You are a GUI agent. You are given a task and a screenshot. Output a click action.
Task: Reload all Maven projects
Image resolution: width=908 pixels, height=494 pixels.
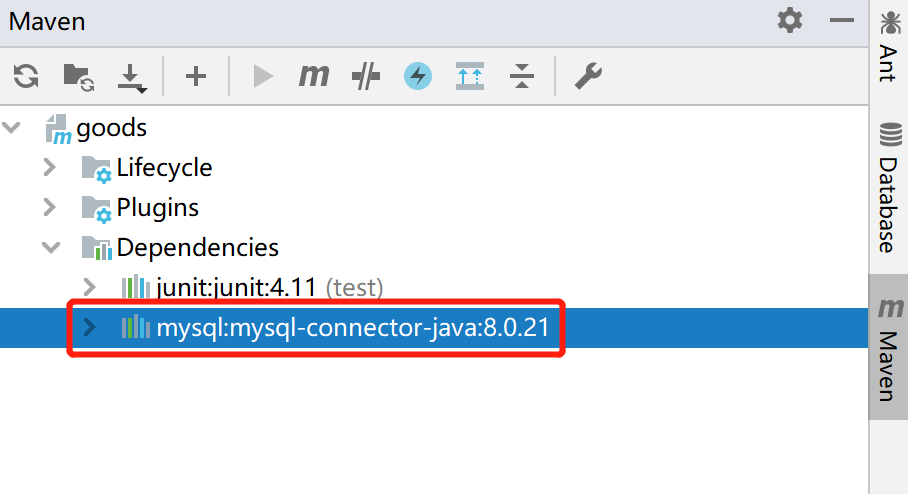(x=26, y=76)
